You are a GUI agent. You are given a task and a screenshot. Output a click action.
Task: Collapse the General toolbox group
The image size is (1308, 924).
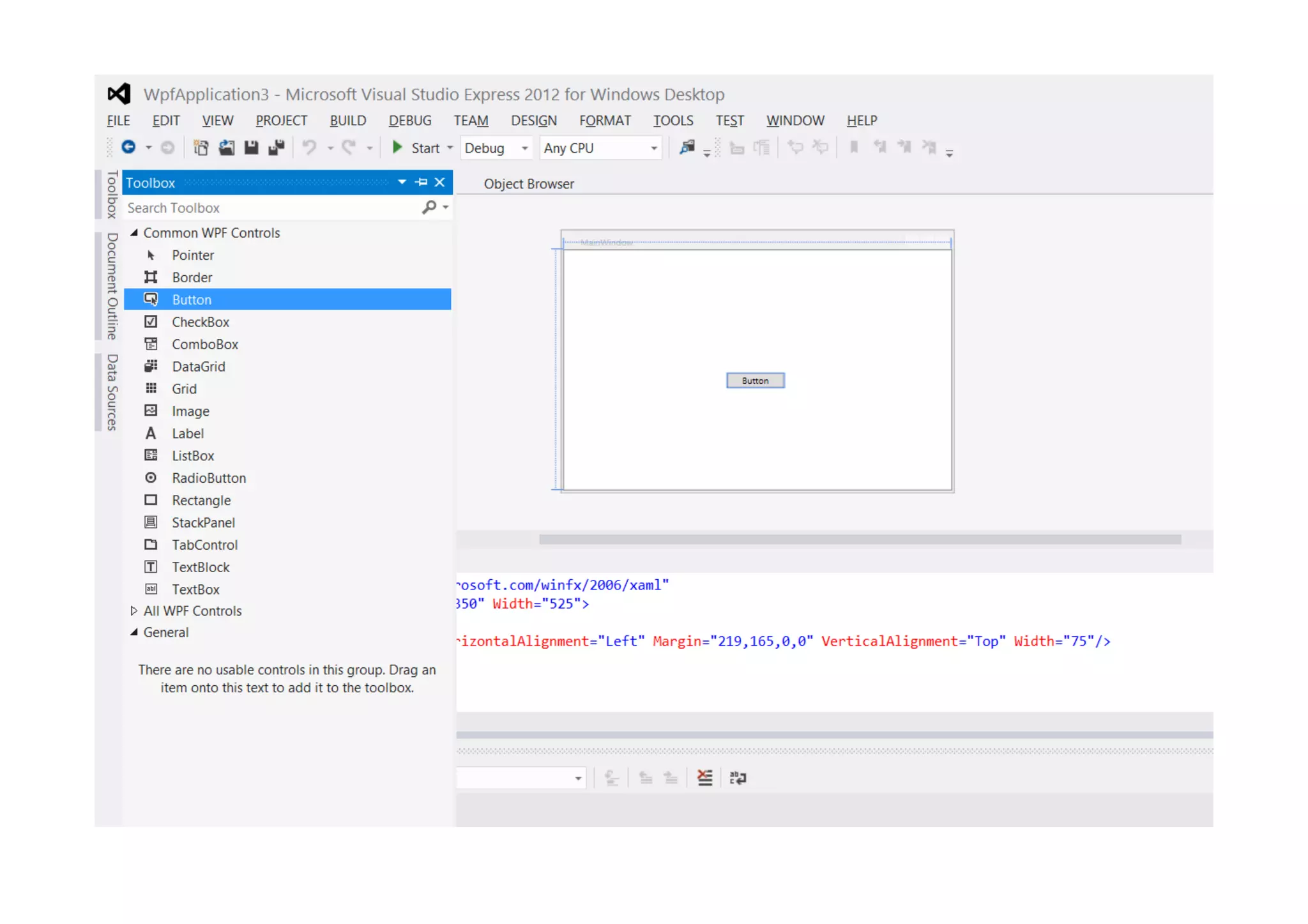(x=134, y=632)
